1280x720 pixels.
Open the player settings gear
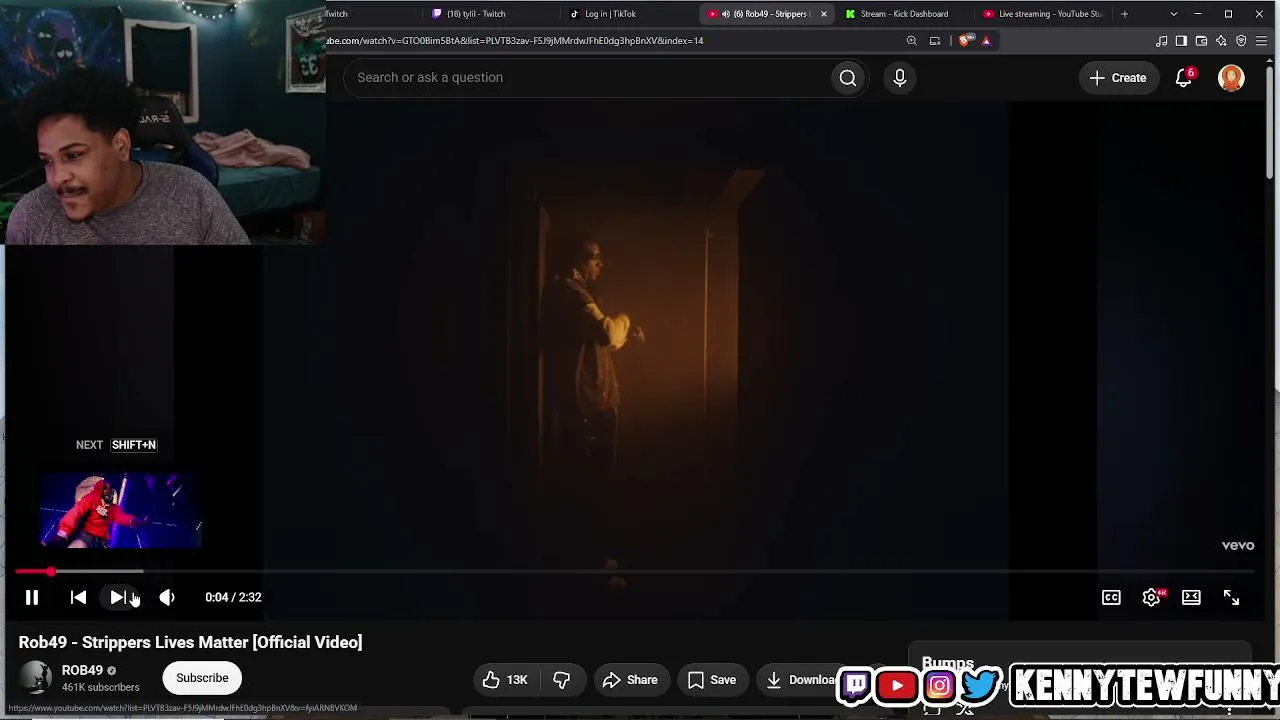(1151, 597)
